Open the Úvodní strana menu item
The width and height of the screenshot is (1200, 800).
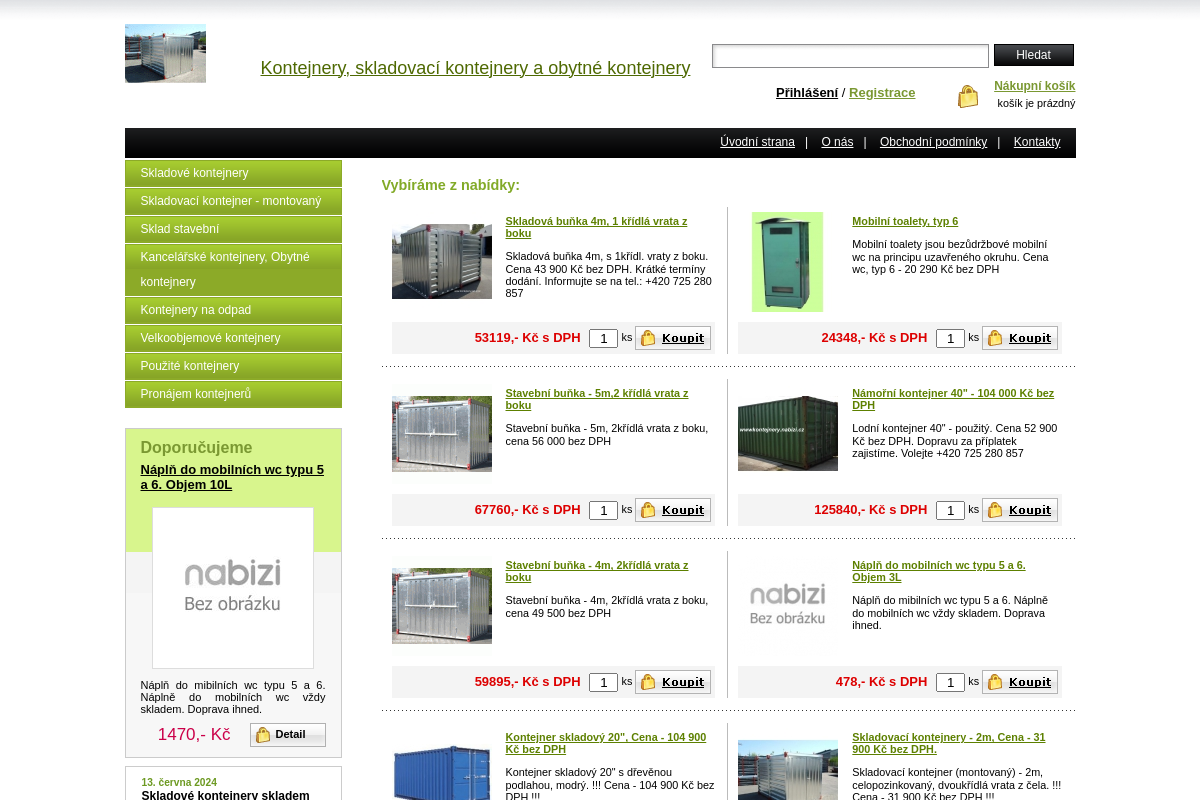pos(757,142)
